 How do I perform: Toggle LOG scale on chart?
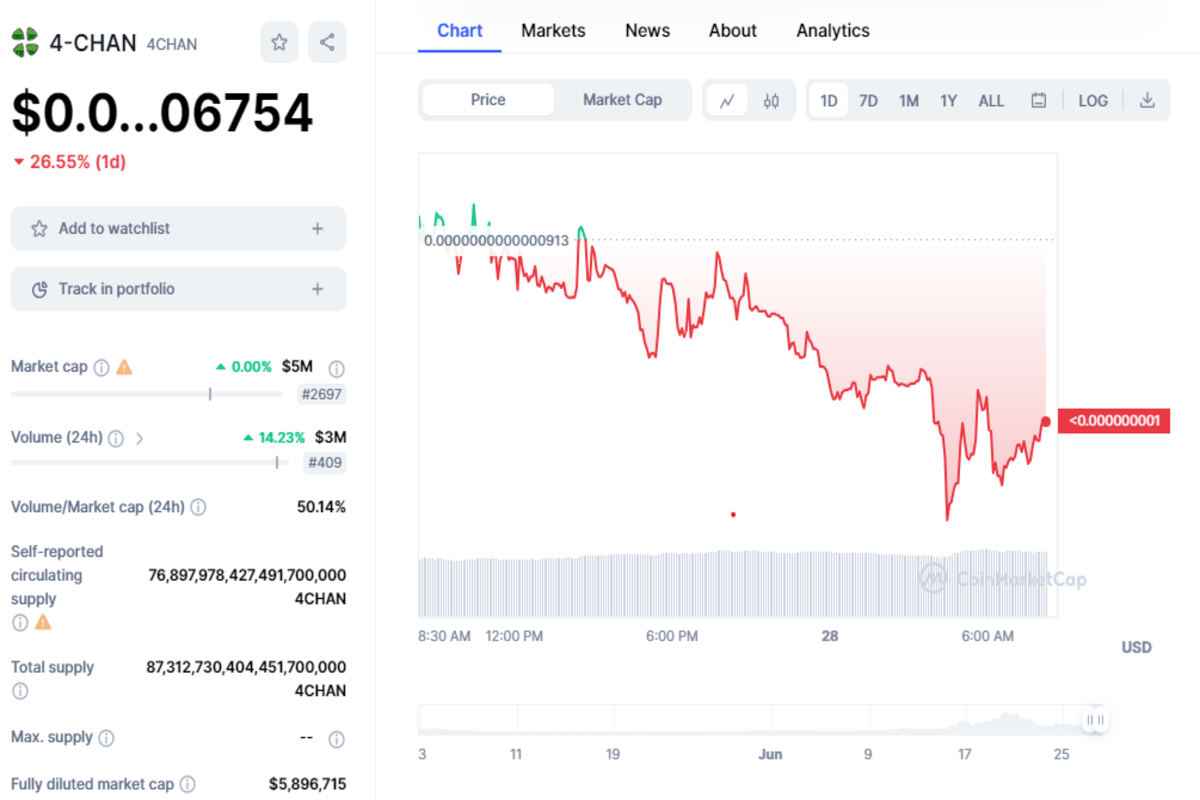pos(1093,100)
